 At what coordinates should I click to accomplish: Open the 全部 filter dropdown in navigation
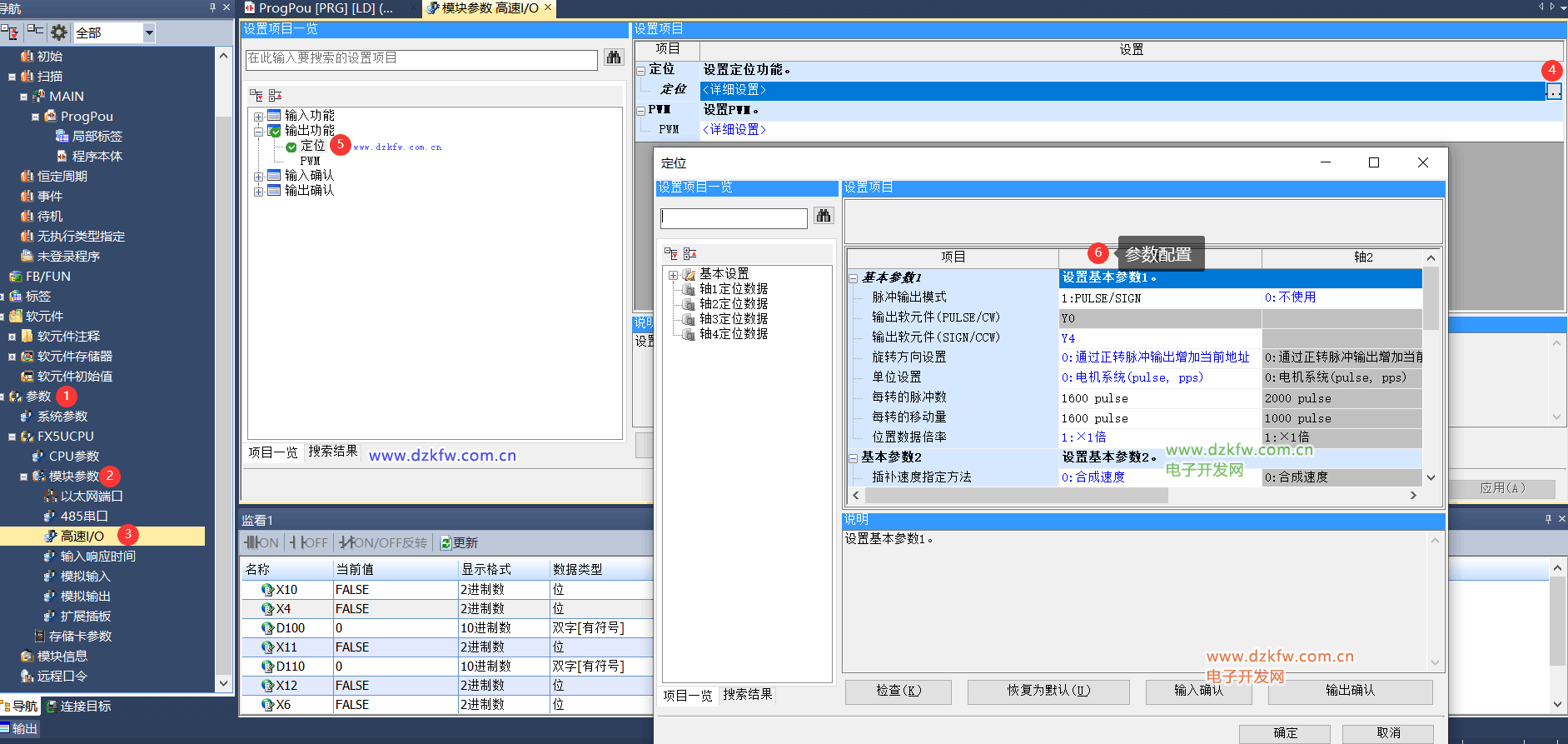pos(149,32)
